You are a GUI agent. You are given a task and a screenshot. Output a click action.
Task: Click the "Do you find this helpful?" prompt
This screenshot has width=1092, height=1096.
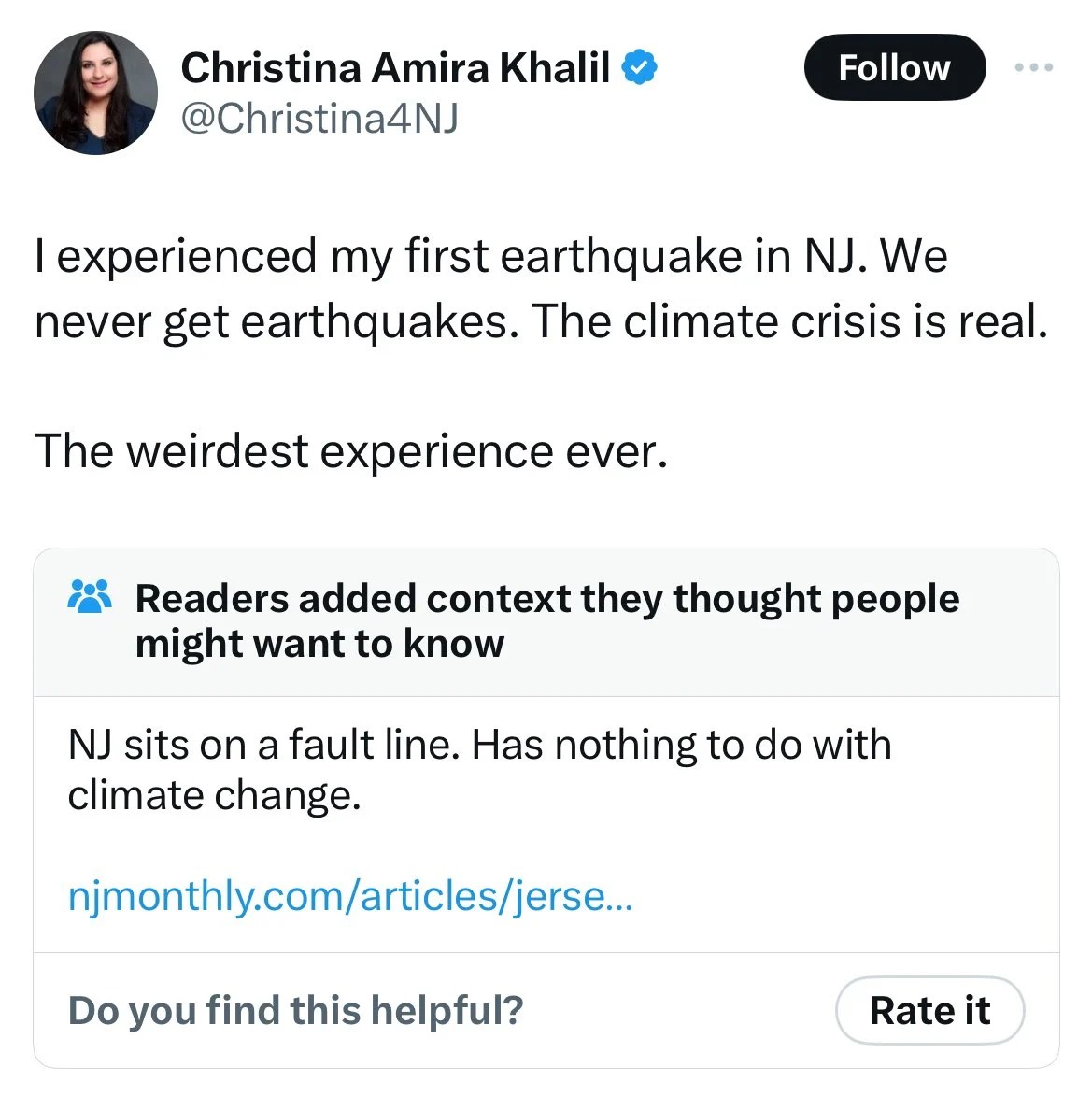pyautogui.click(x=295, y=1010)
